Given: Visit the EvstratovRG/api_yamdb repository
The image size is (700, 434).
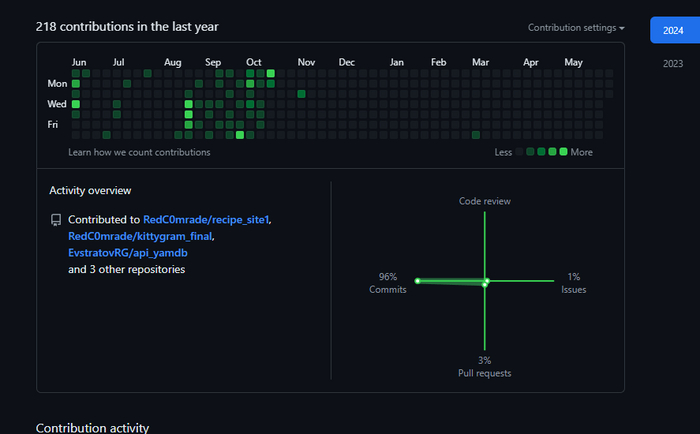Looking at the screenshot, I should (120, 253).
